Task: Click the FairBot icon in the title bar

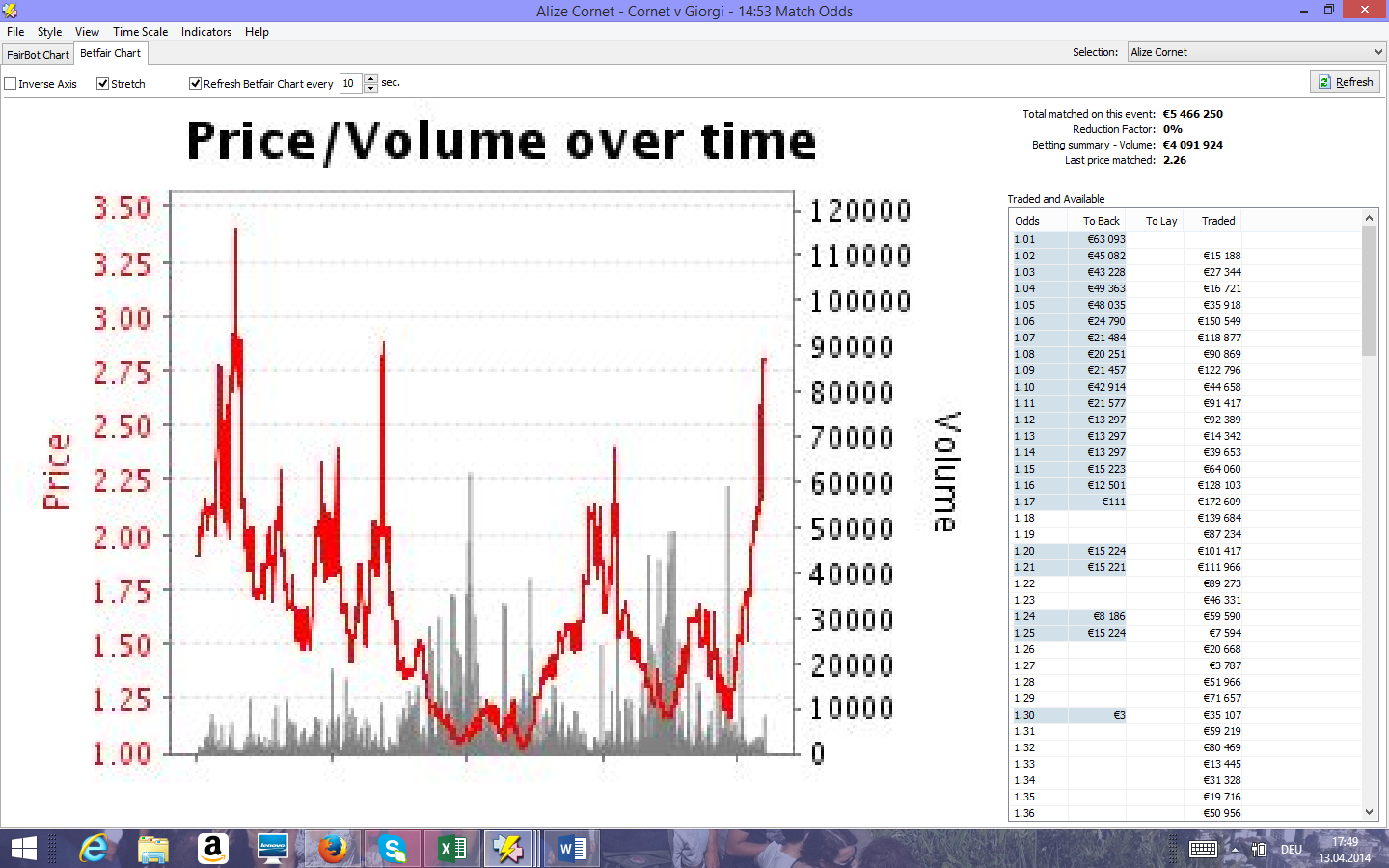Action: pos(11,11)
